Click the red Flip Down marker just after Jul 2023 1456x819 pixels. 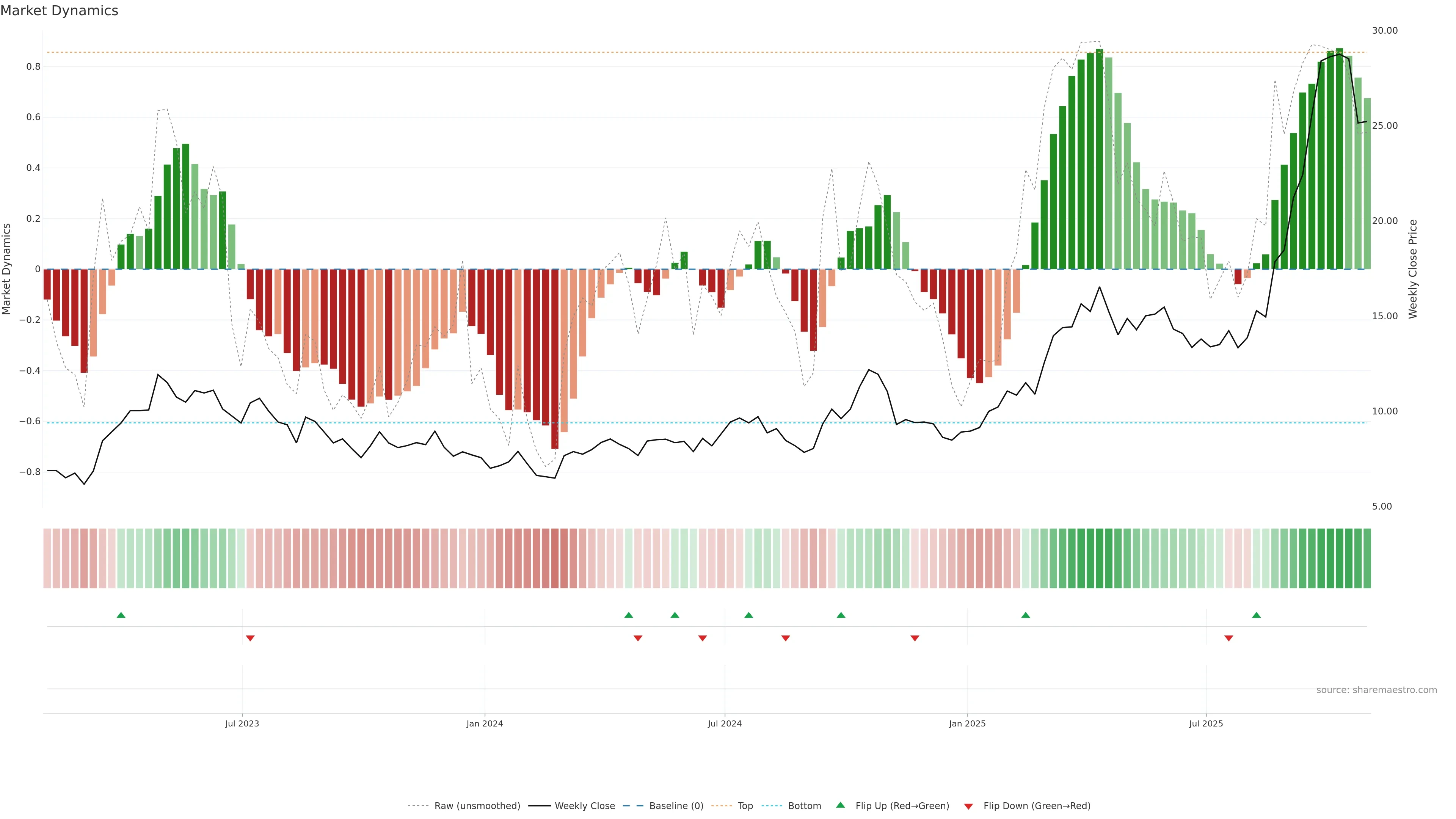(250, 638)
